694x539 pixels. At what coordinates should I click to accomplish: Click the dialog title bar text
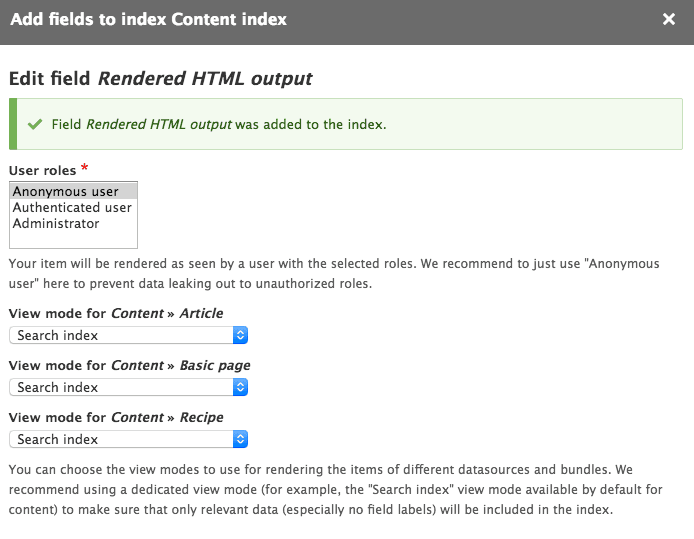[148, 19]
